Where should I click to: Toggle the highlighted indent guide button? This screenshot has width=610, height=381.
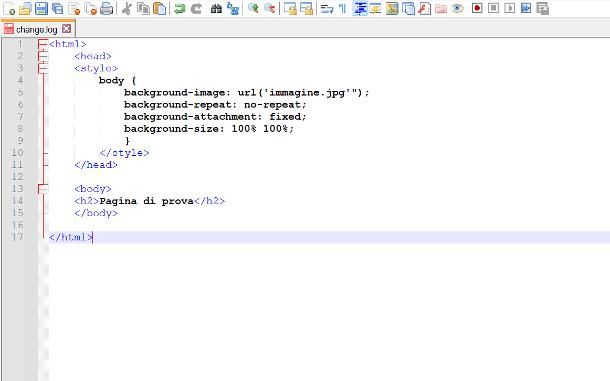(360, 9)
